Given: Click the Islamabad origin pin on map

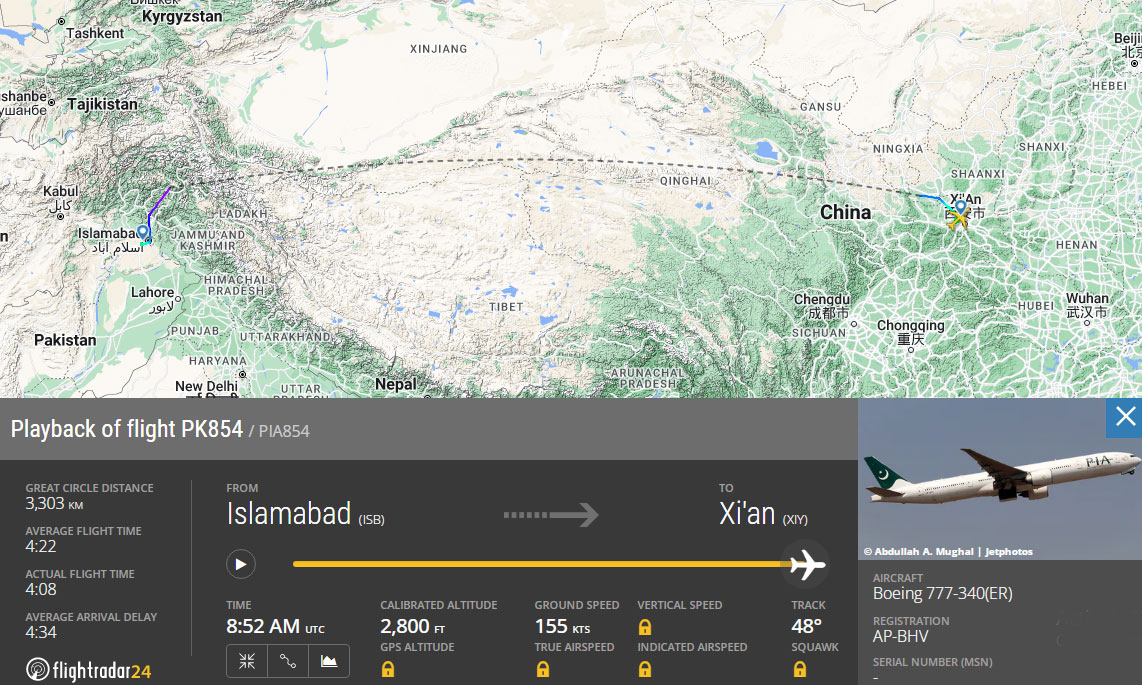Looking at the screenshot, I should pos(143,233).
